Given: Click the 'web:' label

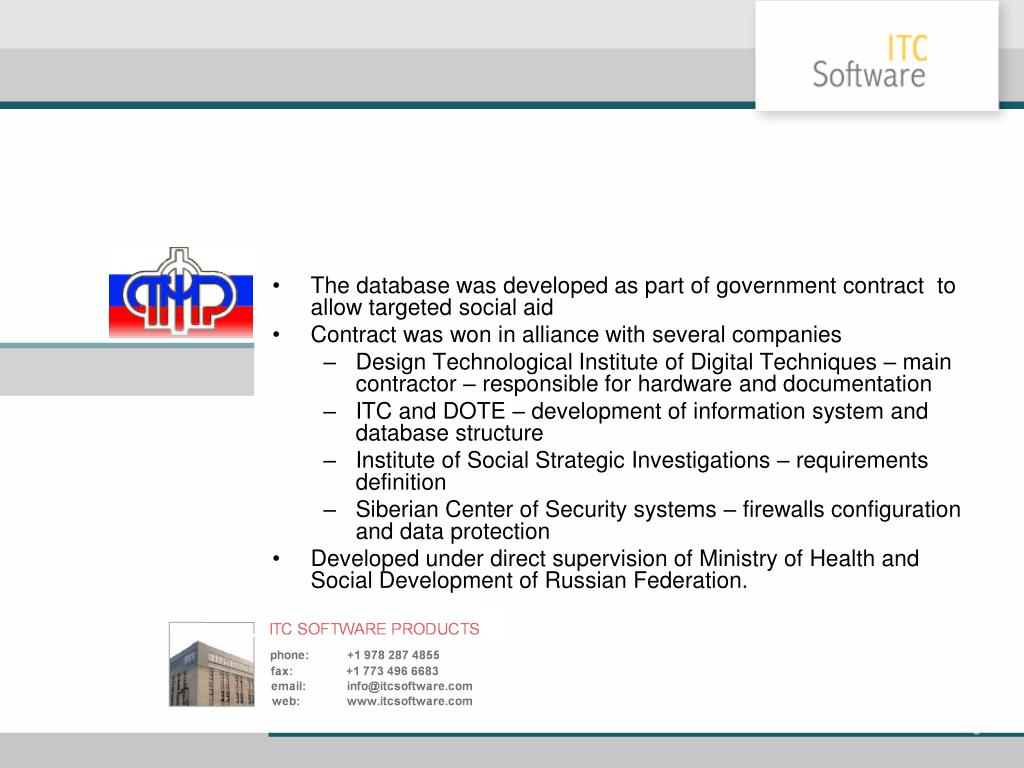Looking at the screenshot, I should point(285,701).
